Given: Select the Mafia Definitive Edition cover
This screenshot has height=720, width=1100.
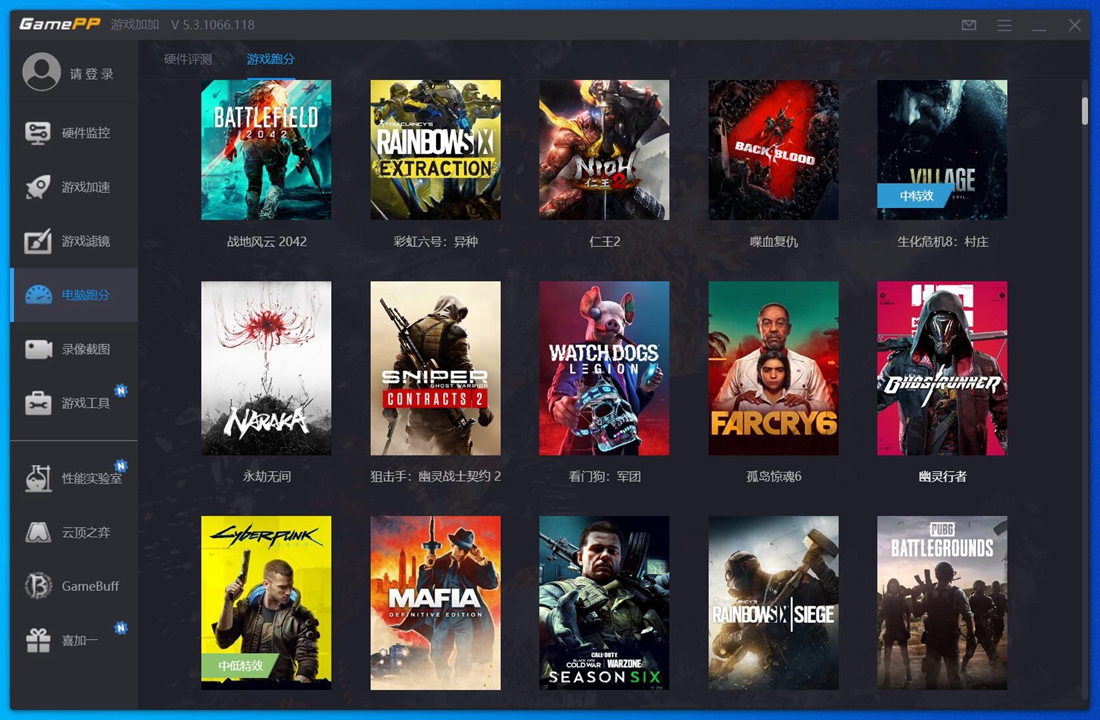Looking at the screenshot, I should click(x=436, y=603).
